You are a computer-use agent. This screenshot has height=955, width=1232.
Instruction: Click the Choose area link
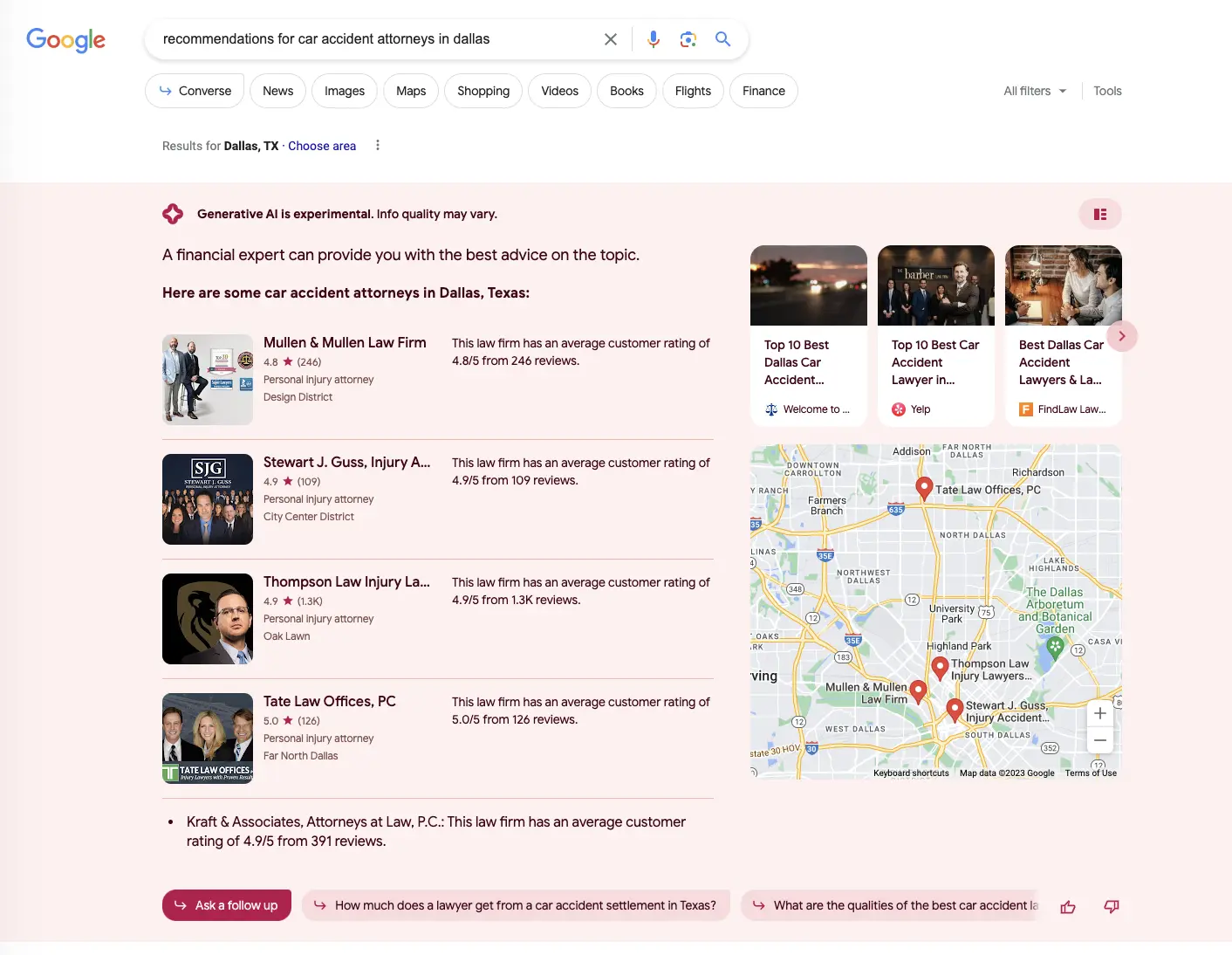(x=322, y=146)
